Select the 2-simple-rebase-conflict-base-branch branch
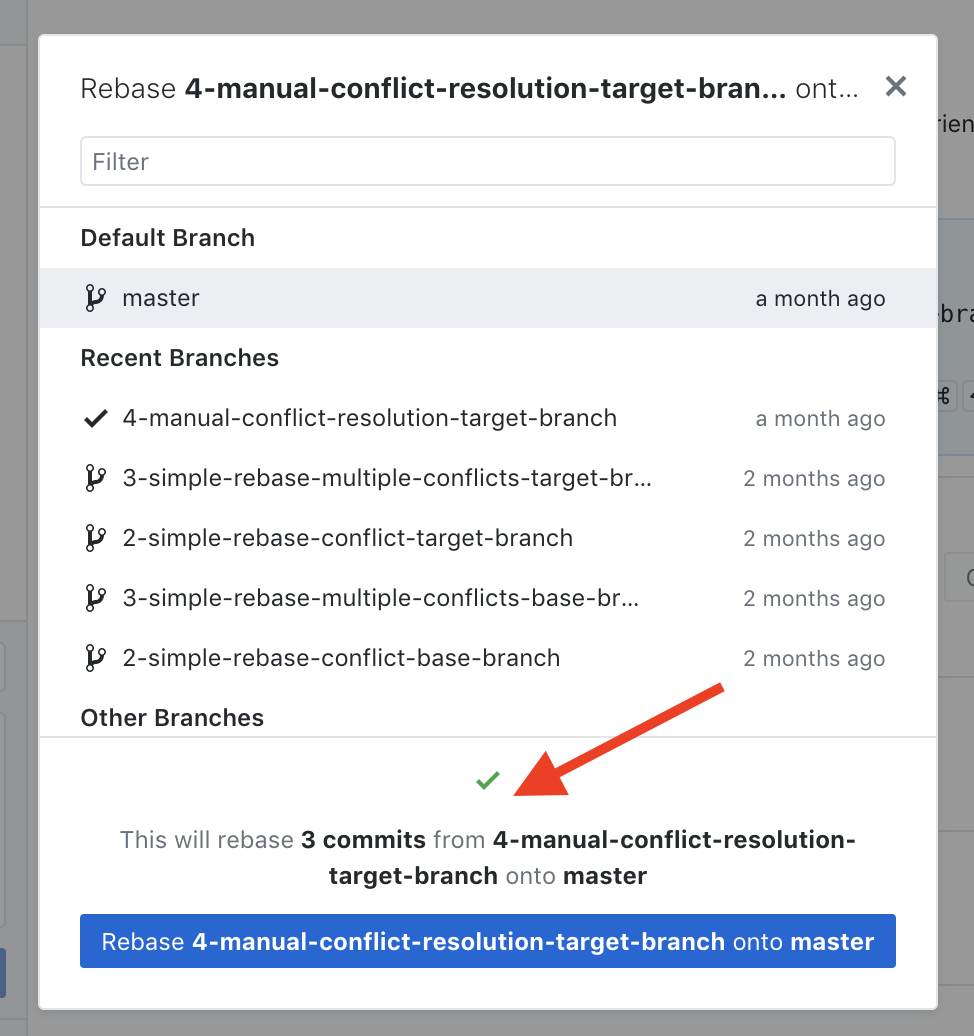Image resolution: width=974 pixels, height=1036 pixels. 340,658
